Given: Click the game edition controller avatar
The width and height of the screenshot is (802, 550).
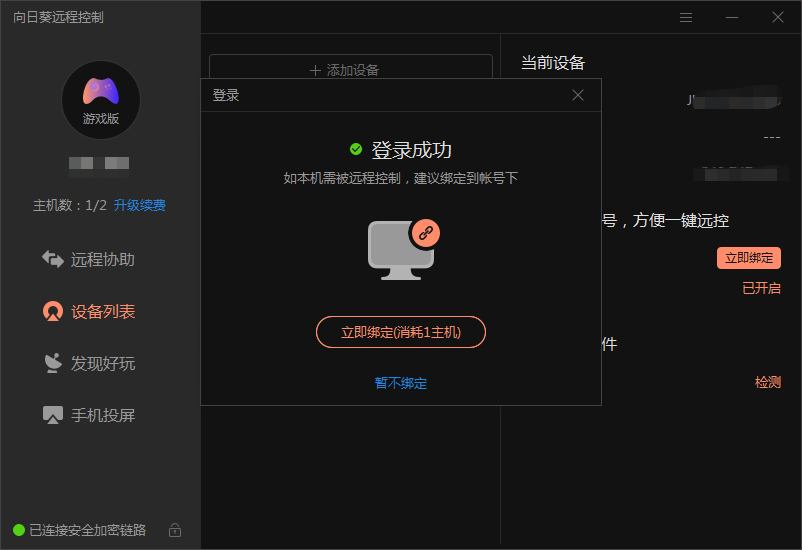Looking at the screenshot, I should 100,98.
